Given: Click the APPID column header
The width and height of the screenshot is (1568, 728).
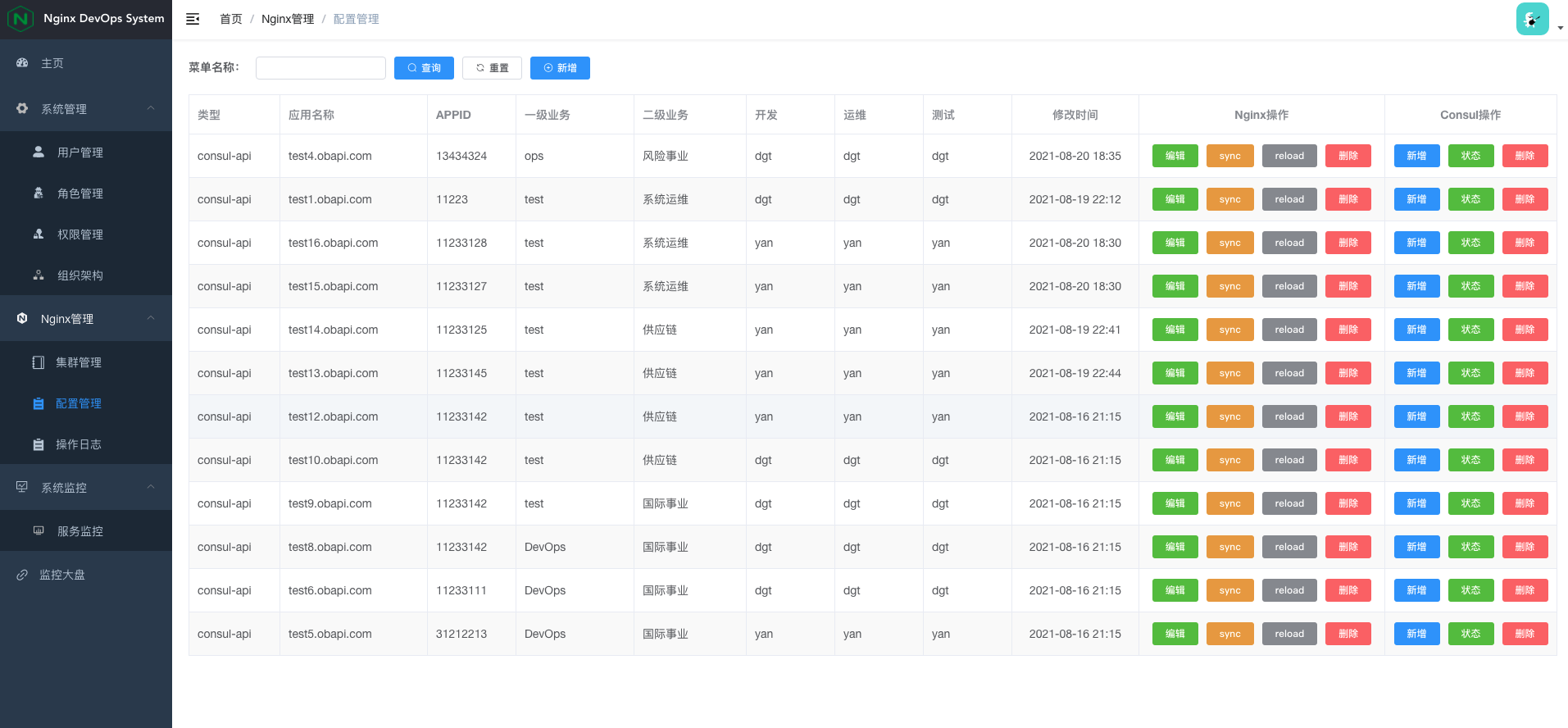Looking at the screenshot, I should (453, 115).
